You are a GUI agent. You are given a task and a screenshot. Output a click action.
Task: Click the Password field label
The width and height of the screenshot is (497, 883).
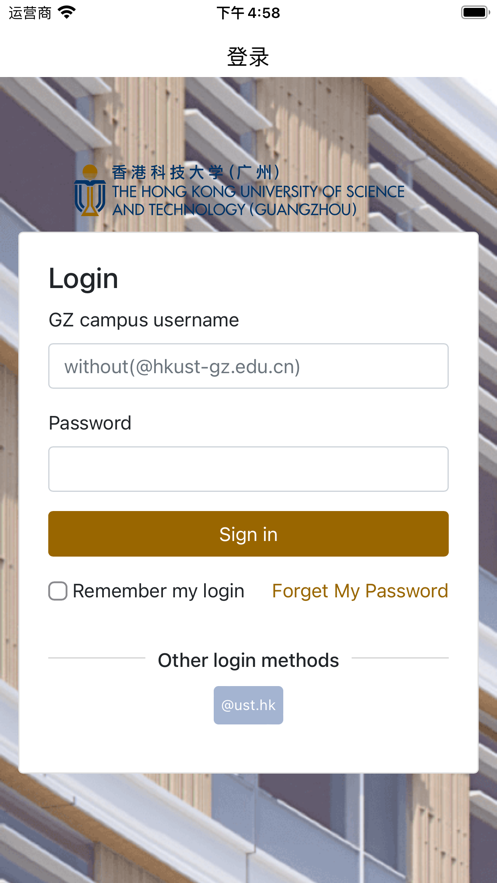point(90,423)
